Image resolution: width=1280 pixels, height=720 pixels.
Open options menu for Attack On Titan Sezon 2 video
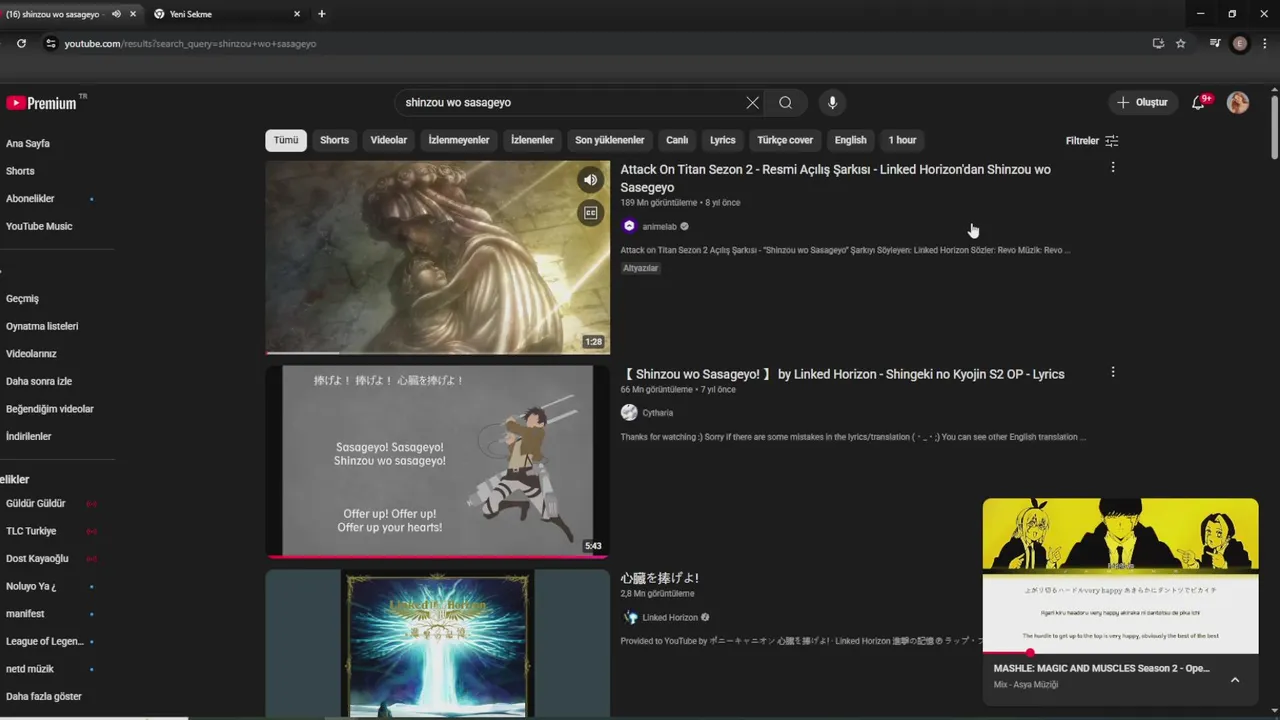1113,168
